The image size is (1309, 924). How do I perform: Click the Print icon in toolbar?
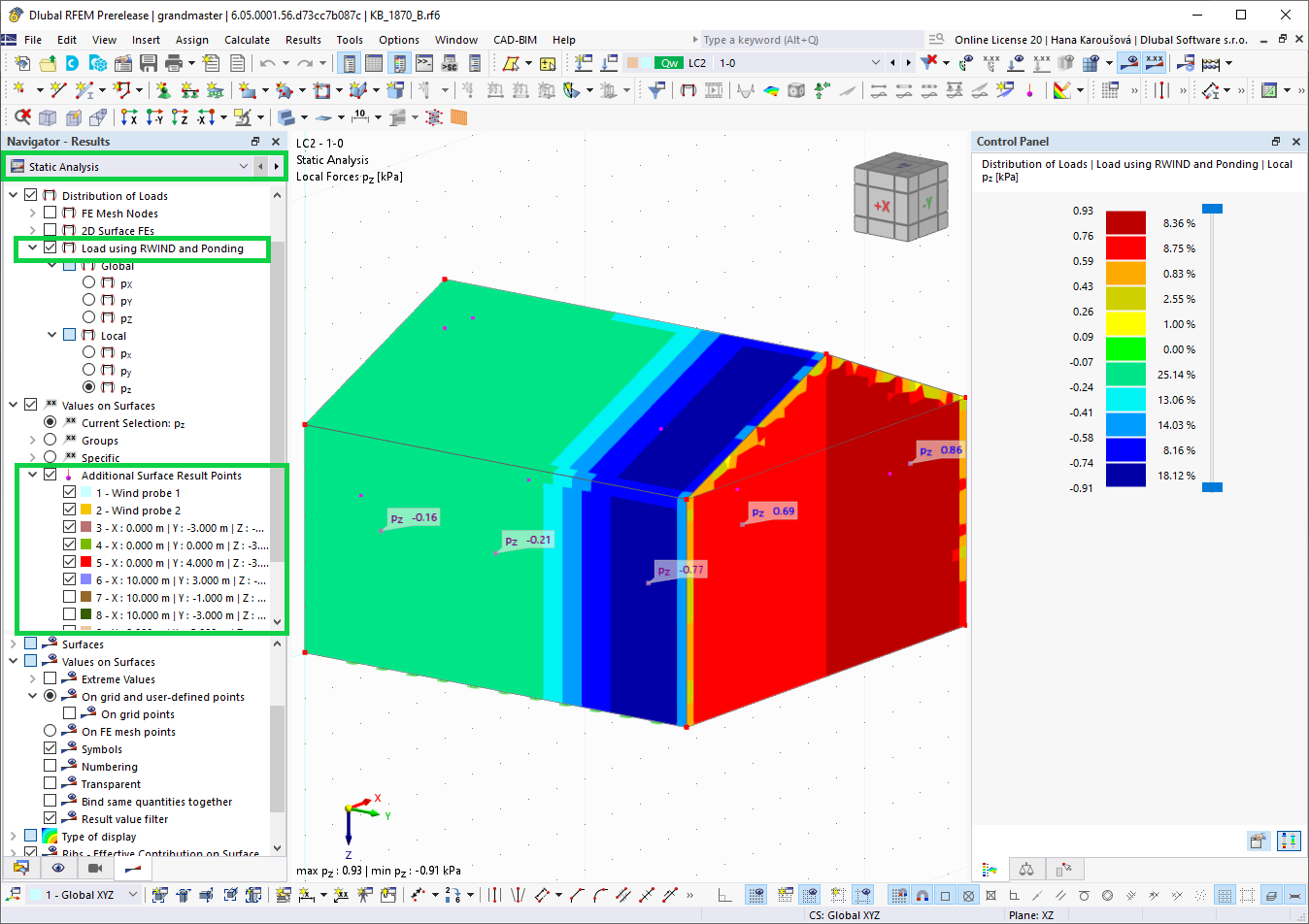pos(174,63)
